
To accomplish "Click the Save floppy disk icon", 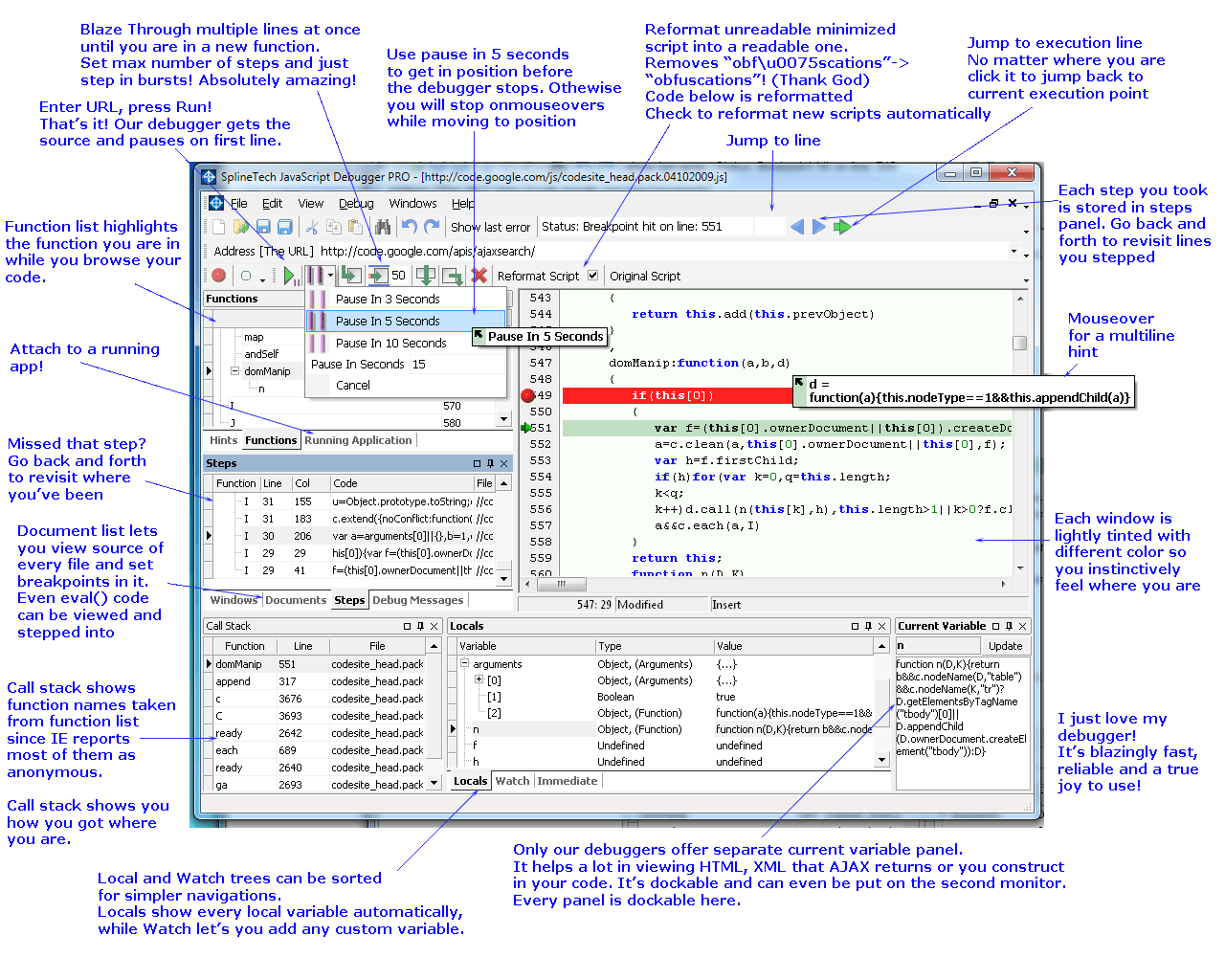I will (x=262, y=227).
